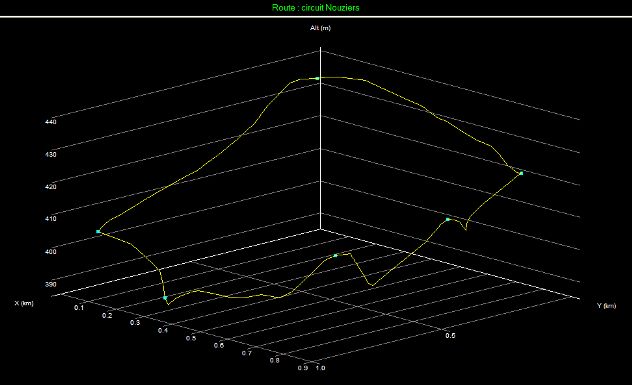This screenshot has height=385, width=632.
Task: Select the waypoint marker at the route's highest peak
Action: click(x=318, y=78)
